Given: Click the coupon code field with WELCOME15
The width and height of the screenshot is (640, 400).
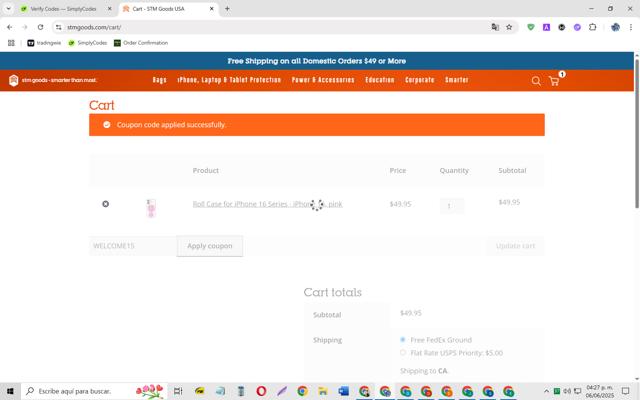Looking at the screenshot, I should [133, 246].
